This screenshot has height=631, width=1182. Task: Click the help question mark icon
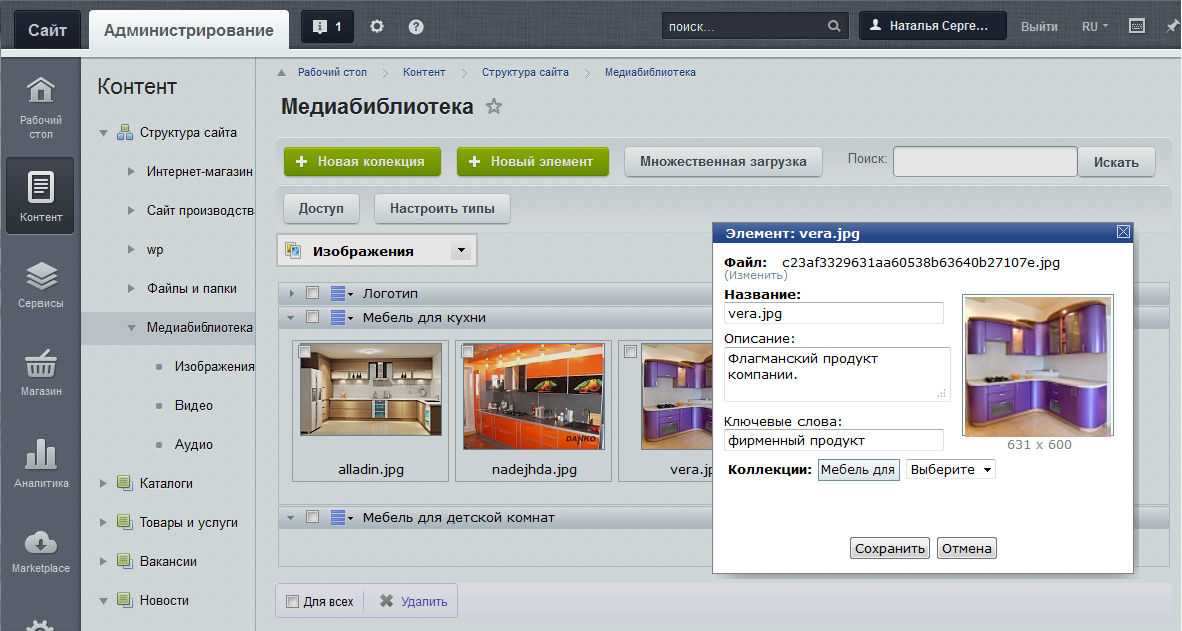[416, 27]
